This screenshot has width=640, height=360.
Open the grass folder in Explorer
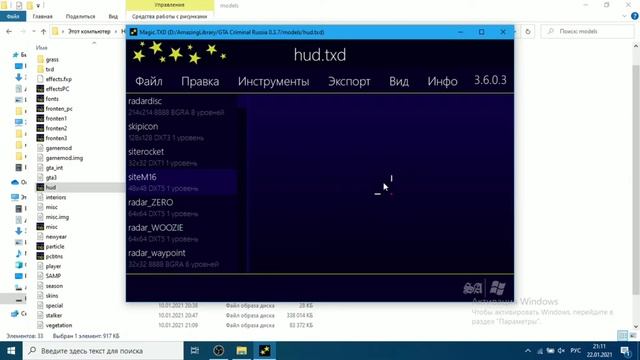[x=52, y=60]
